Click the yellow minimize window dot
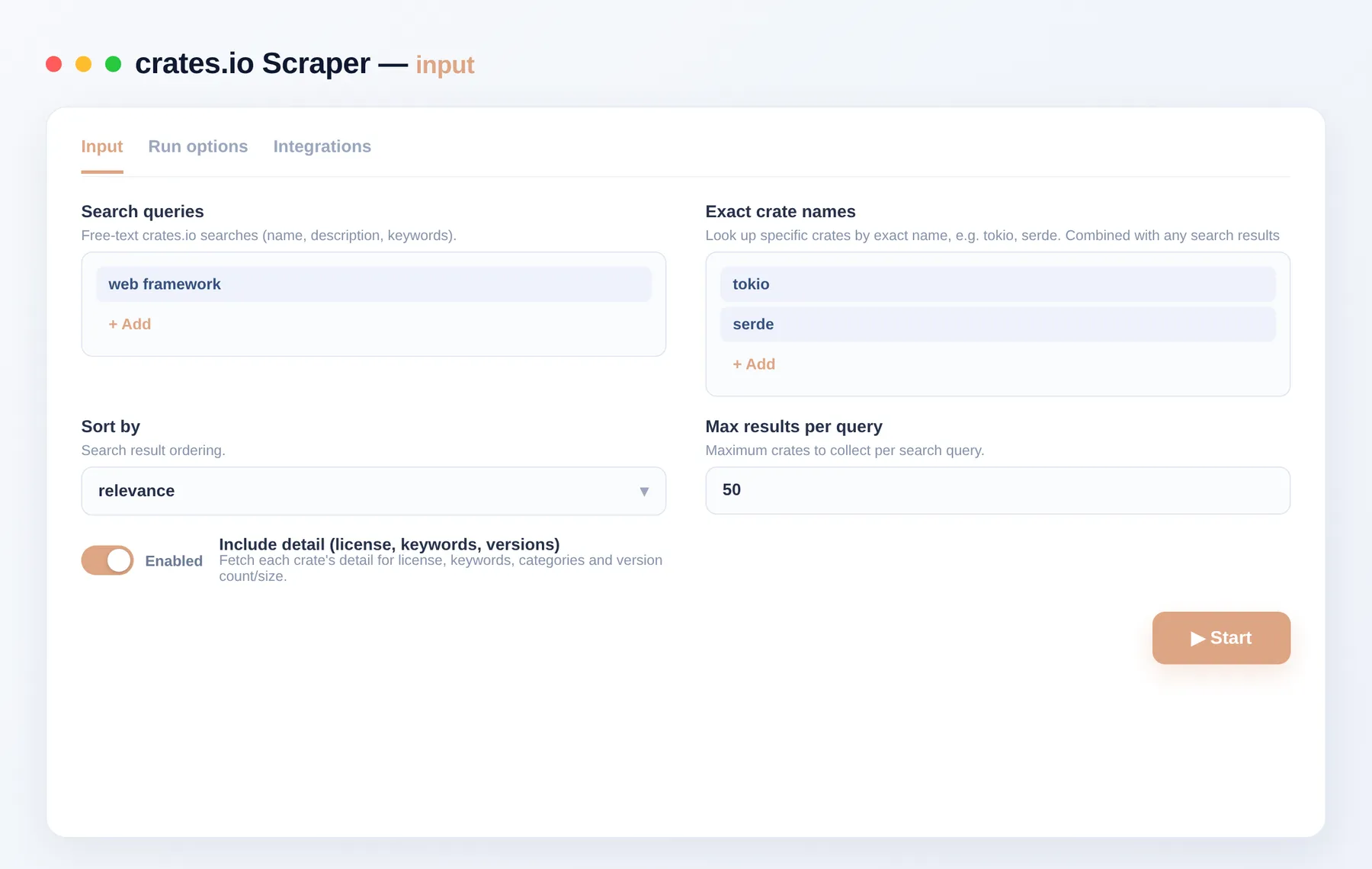Image resolution: width=1372 pixels, height=869 pixels. (x=84, y=64)
